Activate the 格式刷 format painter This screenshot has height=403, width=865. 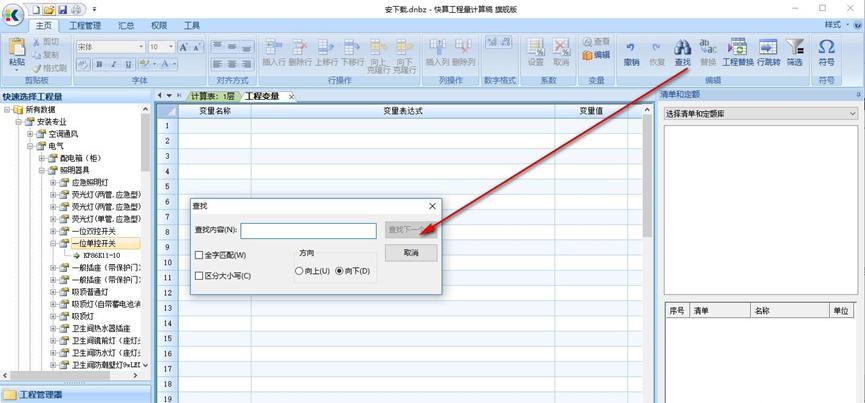49,68
